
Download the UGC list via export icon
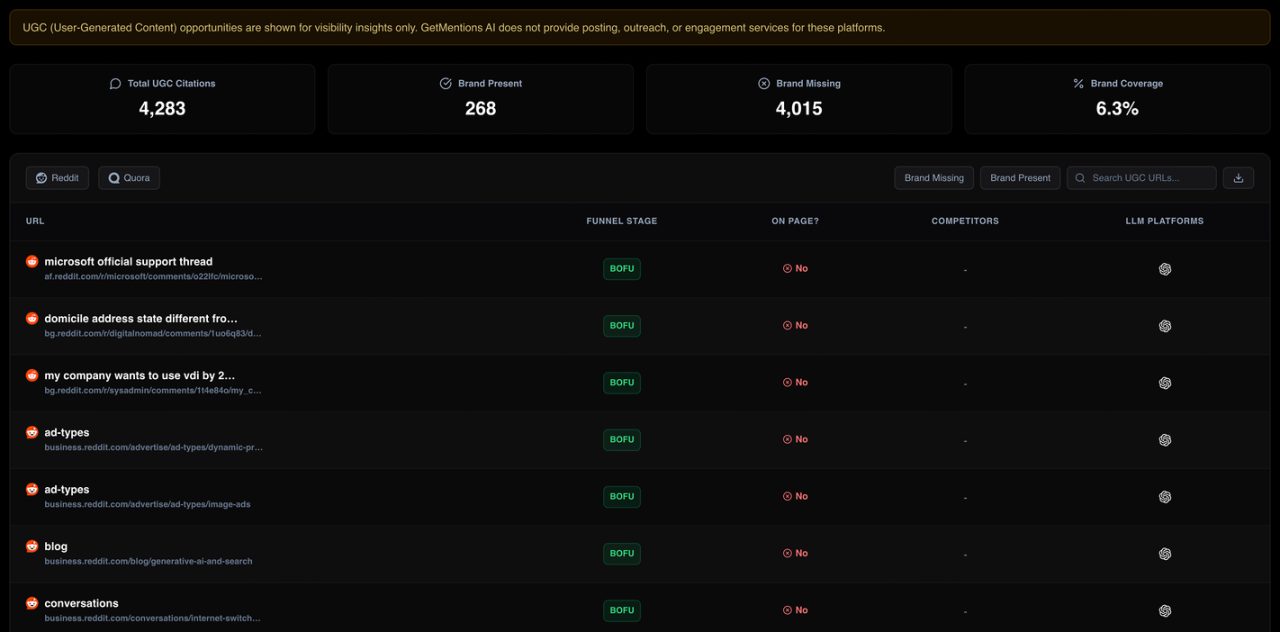[x=1238, y=178]
